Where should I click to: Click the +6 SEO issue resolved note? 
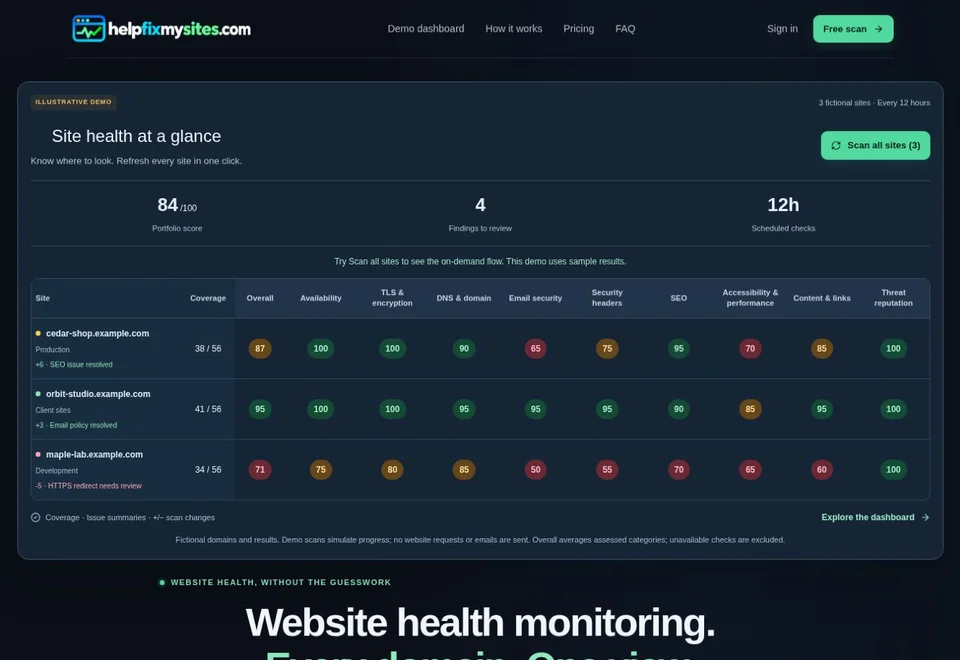74,364
